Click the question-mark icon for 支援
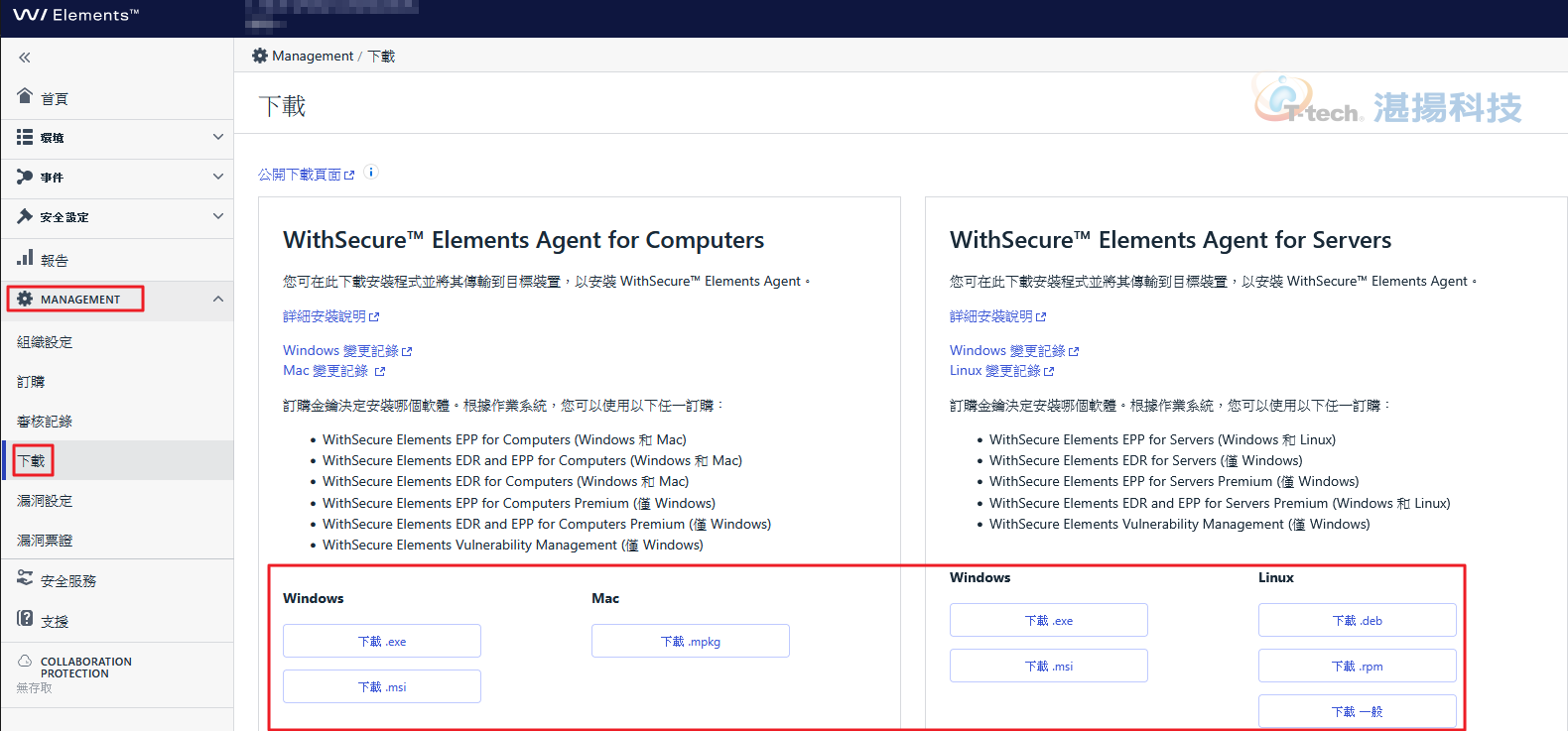Image resolution: width=1568 pixels, height=731 pixels. (25, 618)
